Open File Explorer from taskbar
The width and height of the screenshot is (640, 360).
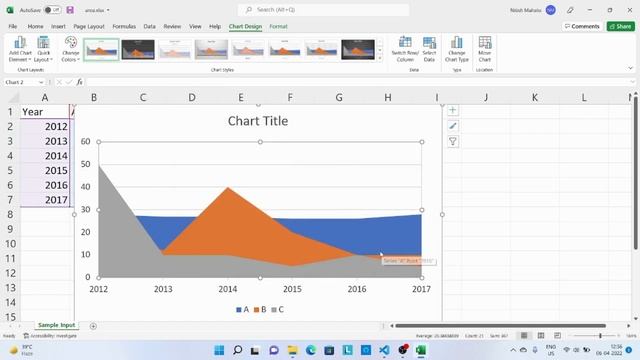click(292, 350)
